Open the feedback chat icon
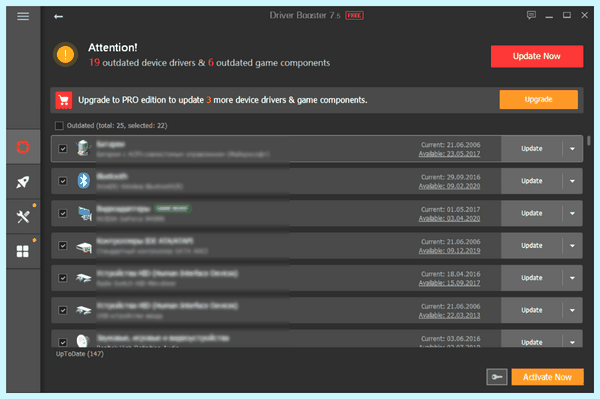This screenshot has height=399, width=600. pyautogui.click(x=531, y=15)
